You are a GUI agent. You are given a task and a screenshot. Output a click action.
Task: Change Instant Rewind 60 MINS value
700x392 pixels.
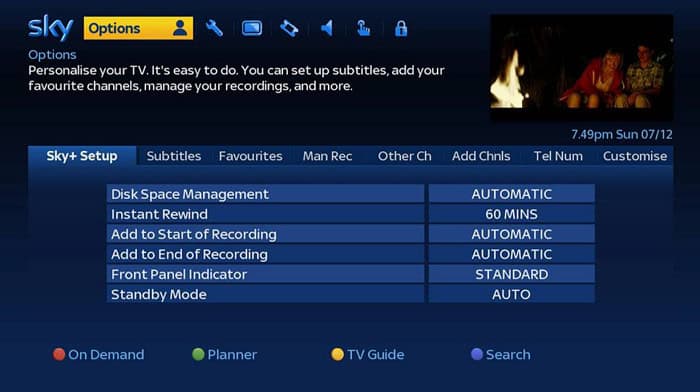pos(512,214)
